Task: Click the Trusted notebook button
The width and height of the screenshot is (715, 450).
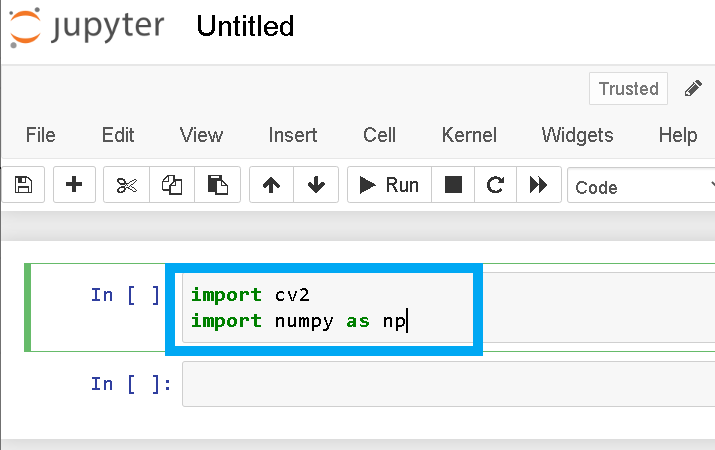Action: tap(628, 88)
